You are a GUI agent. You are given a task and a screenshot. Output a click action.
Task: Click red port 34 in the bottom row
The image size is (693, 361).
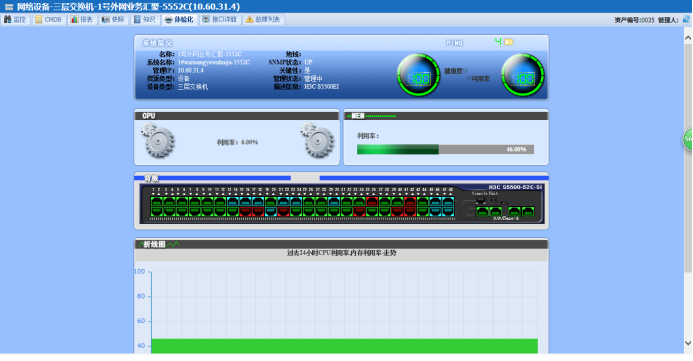pos(359,211)
